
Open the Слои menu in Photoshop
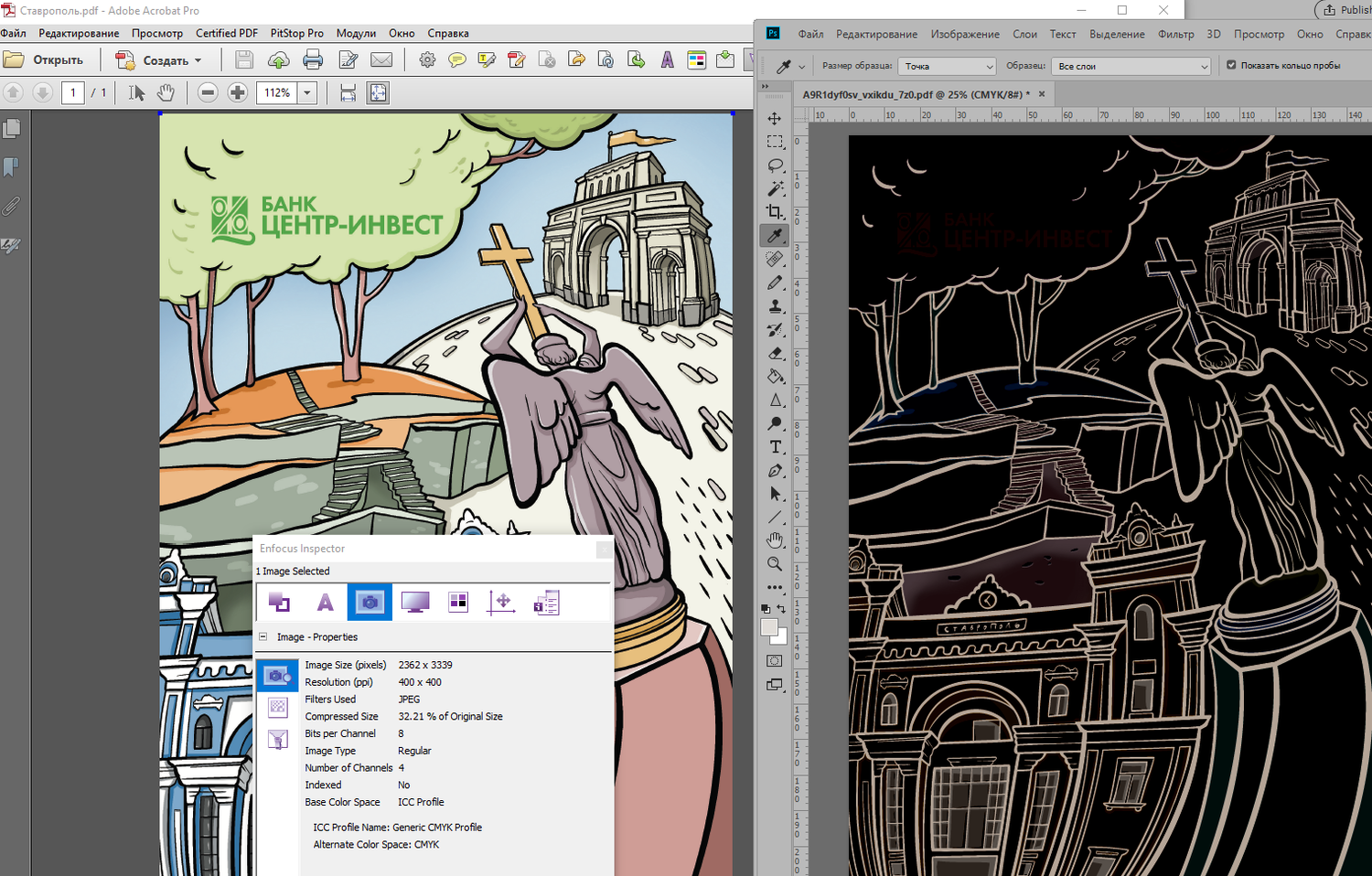pos(1024,34)
